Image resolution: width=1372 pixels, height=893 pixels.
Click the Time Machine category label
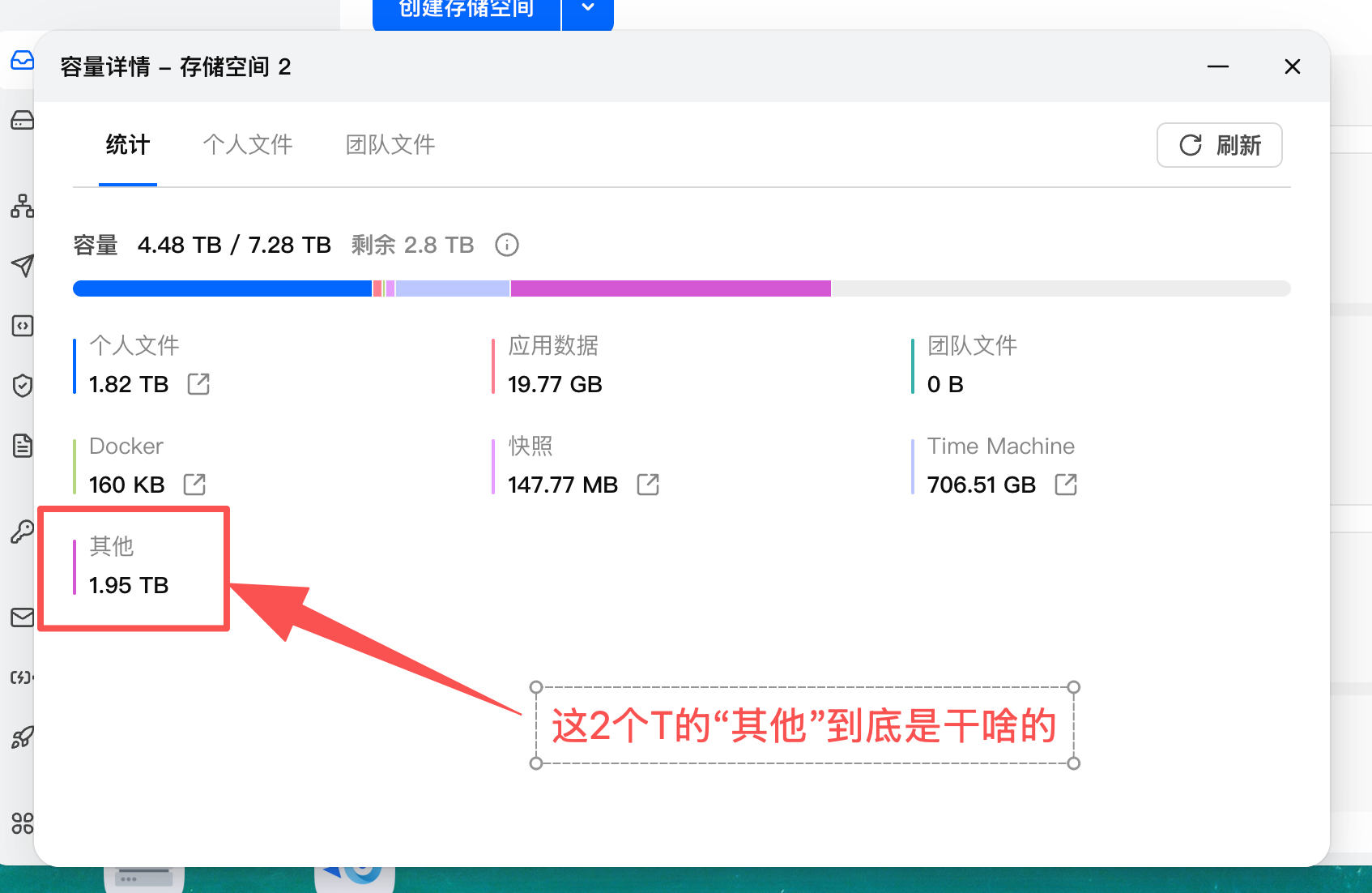1001,446
